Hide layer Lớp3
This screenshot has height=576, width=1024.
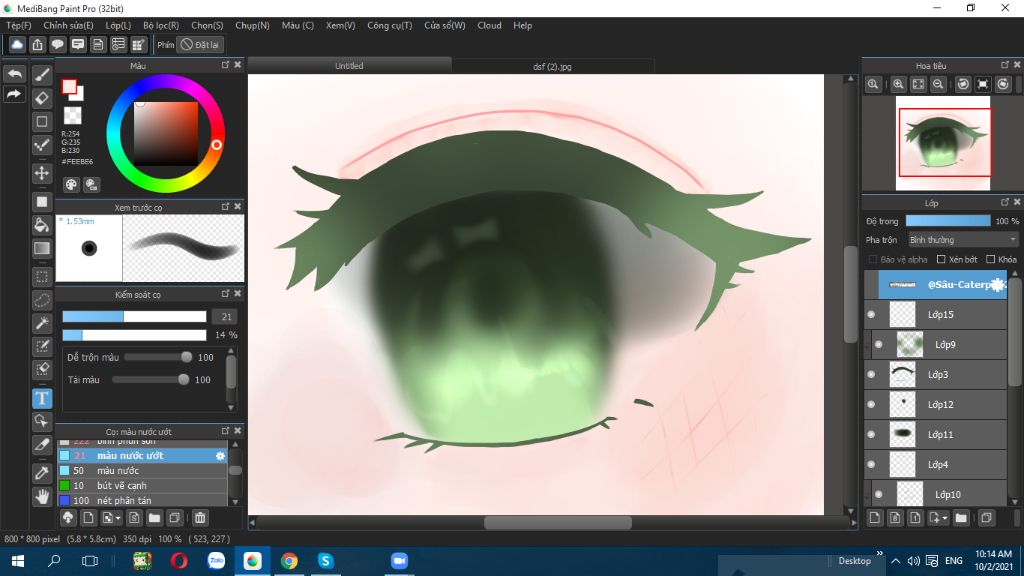871,374
